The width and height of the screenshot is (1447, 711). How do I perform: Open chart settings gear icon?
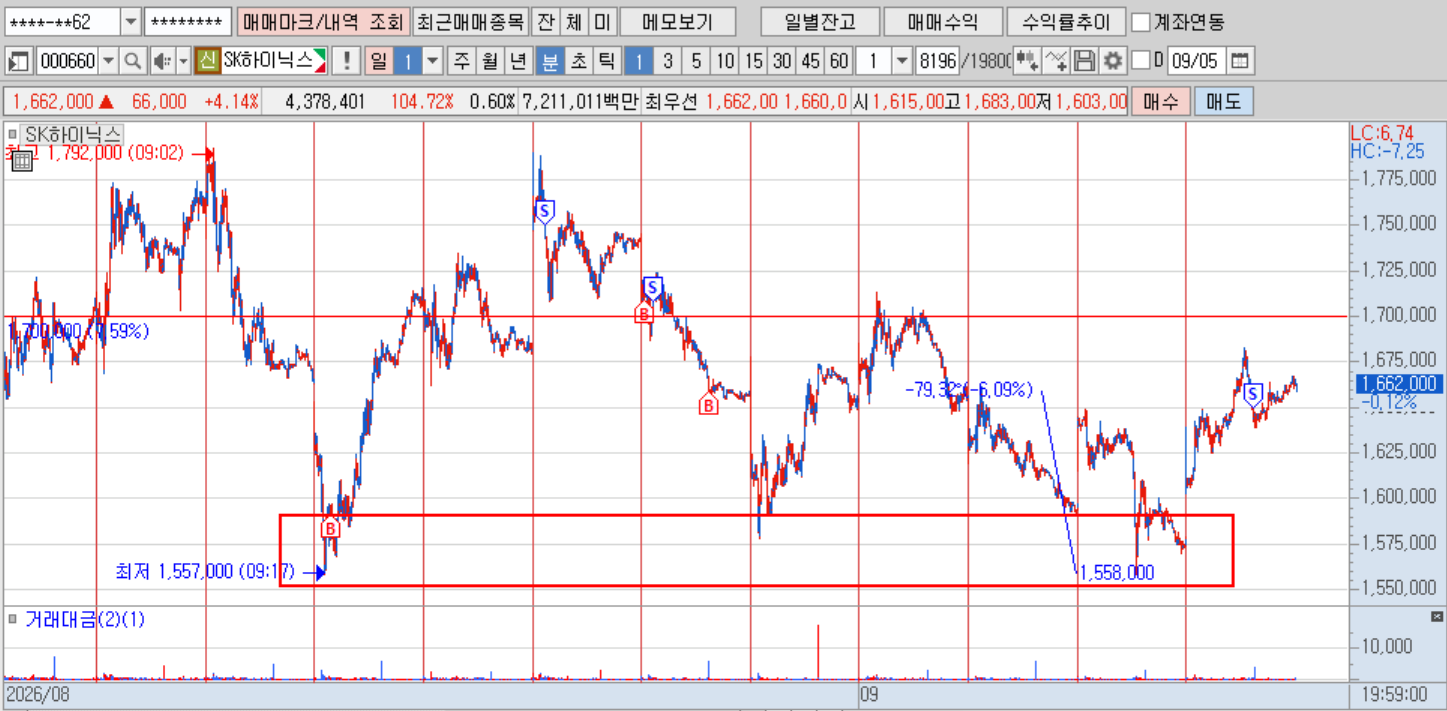point(1113,61)
